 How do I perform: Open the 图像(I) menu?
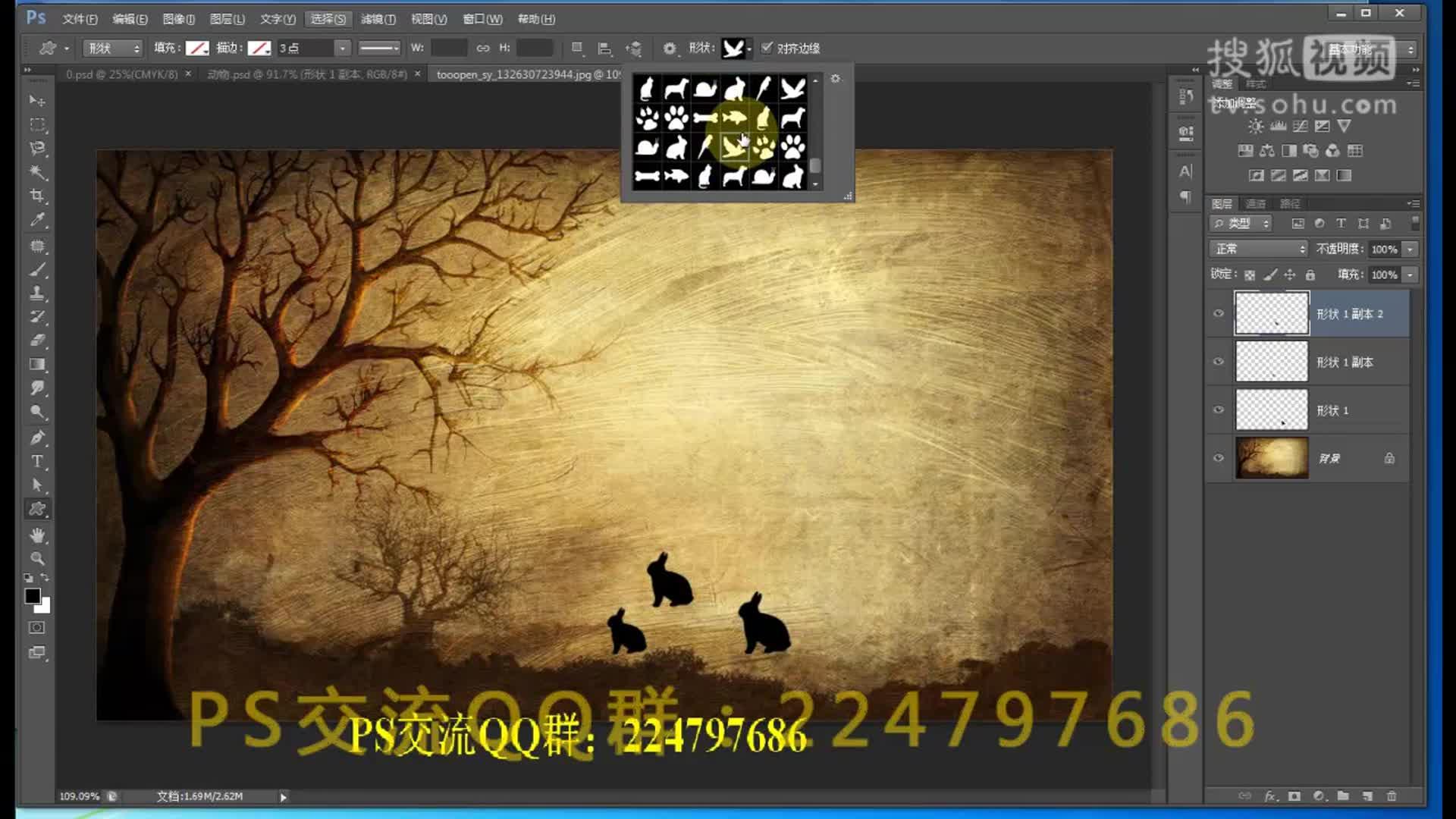point(178,19)
